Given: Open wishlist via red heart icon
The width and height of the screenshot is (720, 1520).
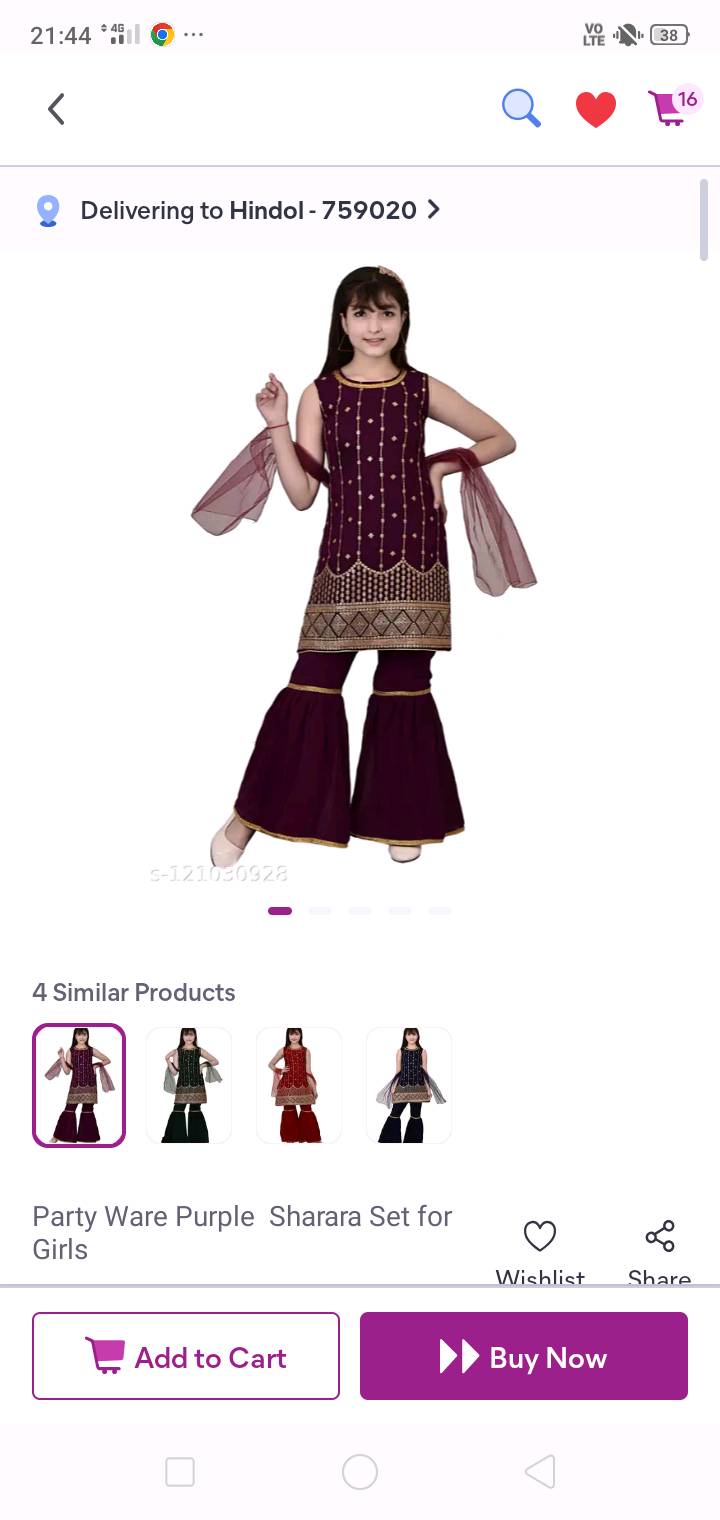Looking at the screenshot, I should pos(596,109).
